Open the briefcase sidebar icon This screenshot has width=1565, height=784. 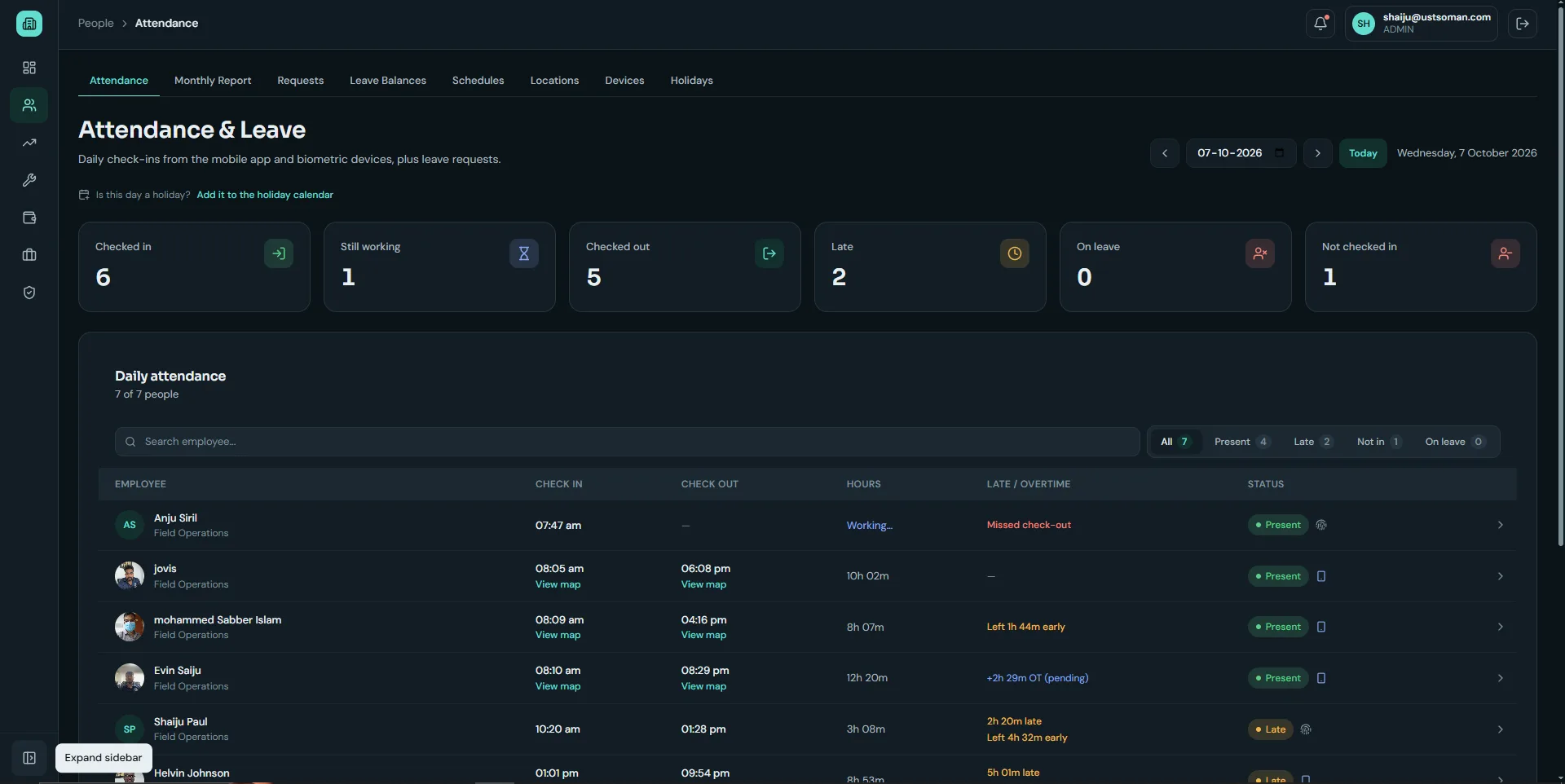(29, 255)
